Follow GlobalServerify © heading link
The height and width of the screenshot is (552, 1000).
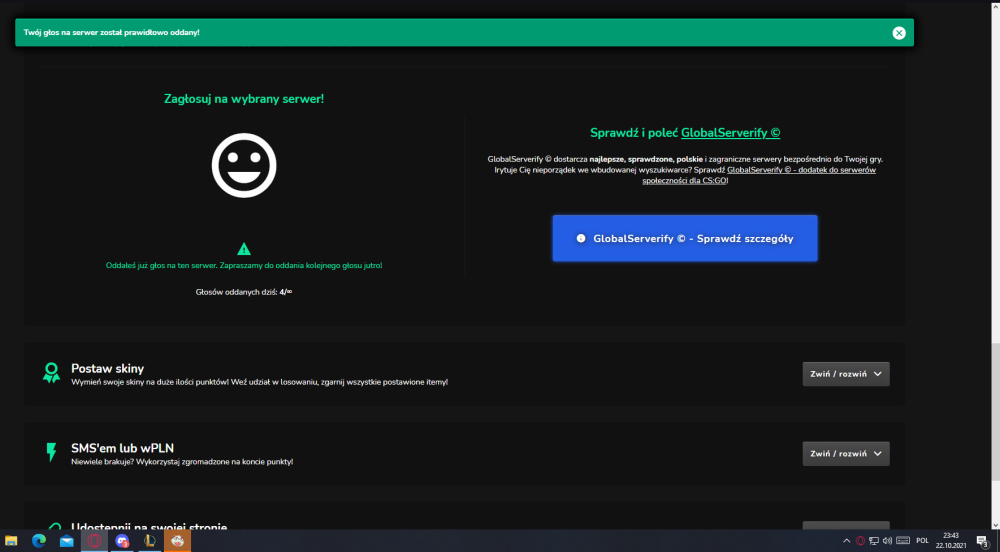point(730,133)
